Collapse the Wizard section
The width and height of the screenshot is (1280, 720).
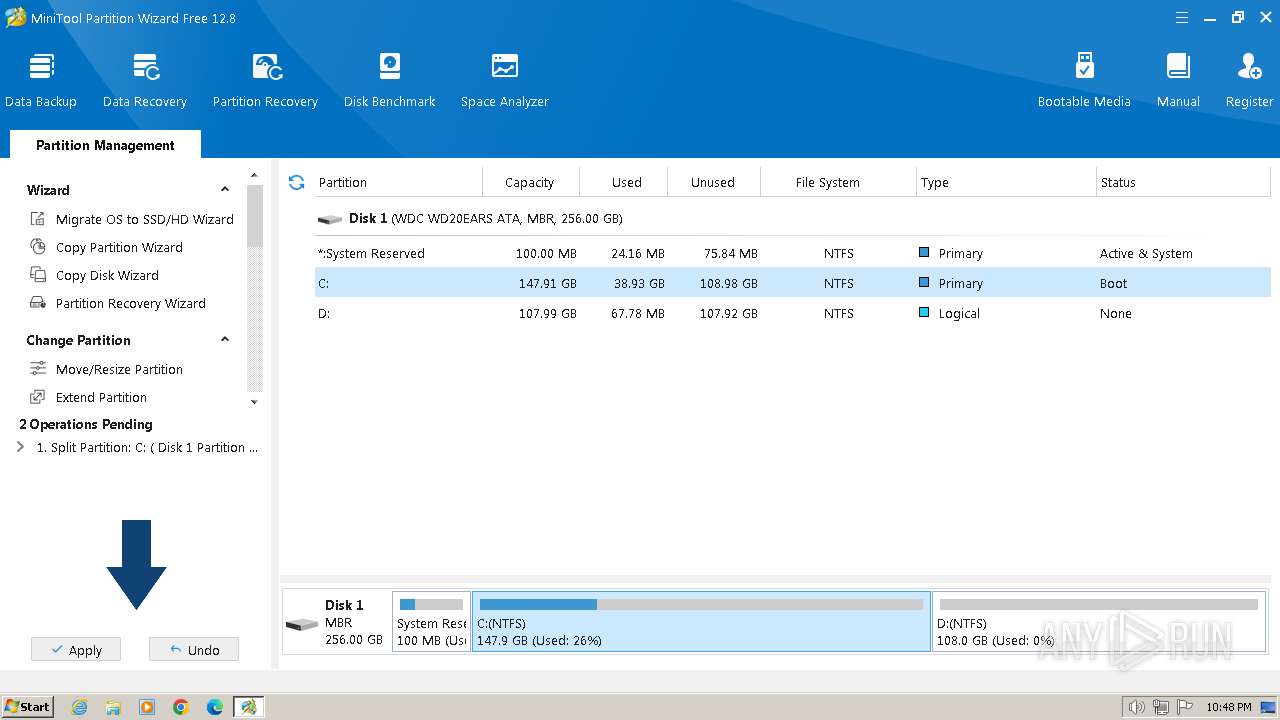[225, 190]
